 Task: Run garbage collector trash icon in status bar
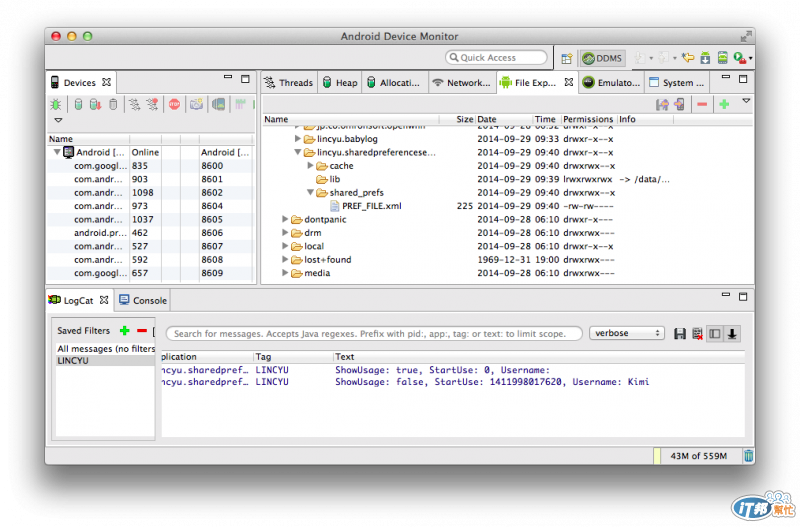coord(748,456)
